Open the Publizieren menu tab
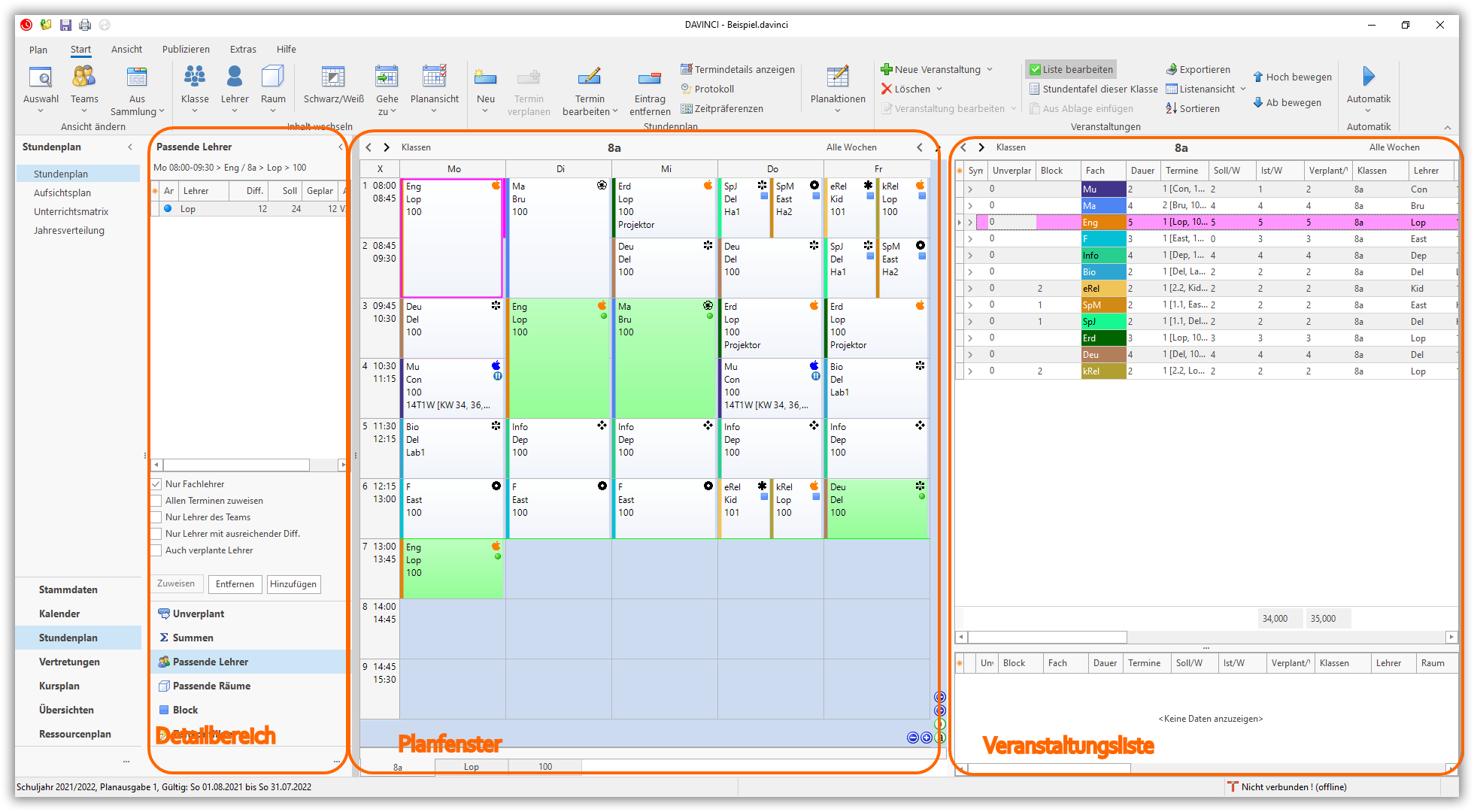The width and height of the screenshot is (1474, 812). coord(186,50)
